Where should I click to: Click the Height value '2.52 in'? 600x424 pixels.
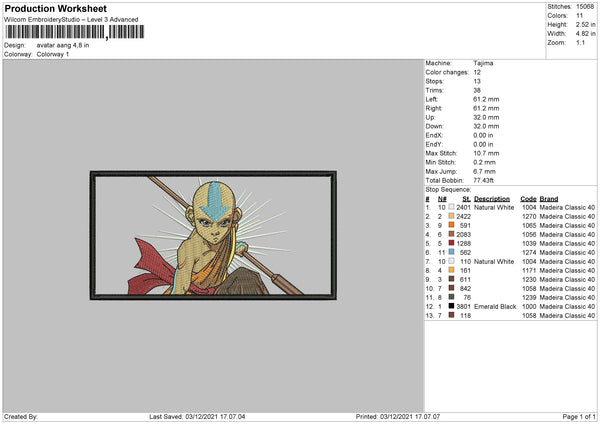click(585, 24)
